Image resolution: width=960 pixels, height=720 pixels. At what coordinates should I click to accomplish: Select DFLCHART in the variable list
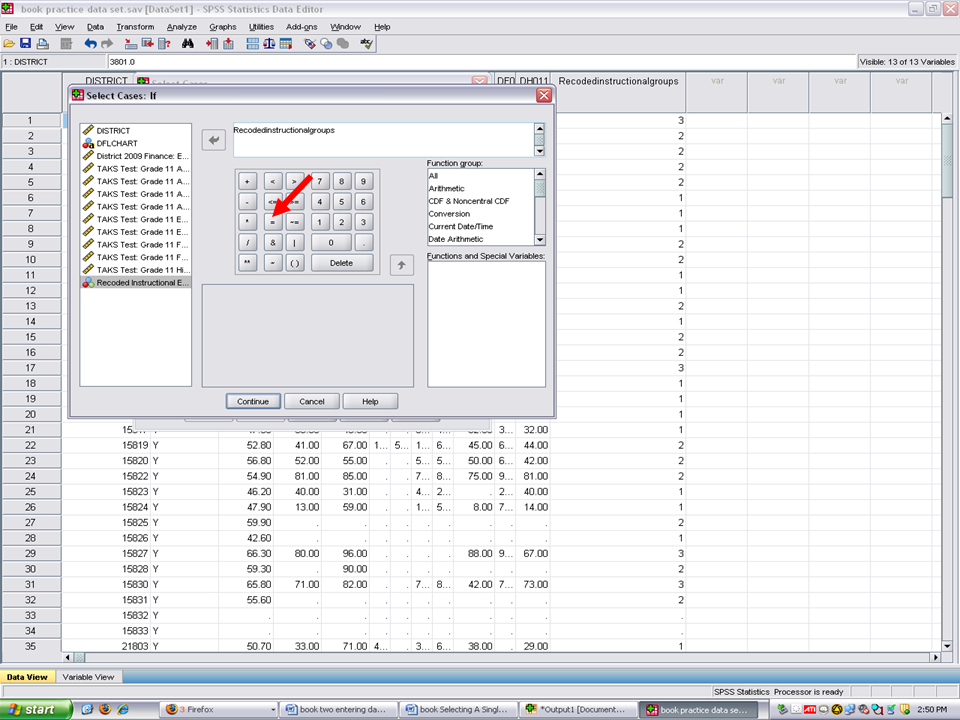click(117, 143)
